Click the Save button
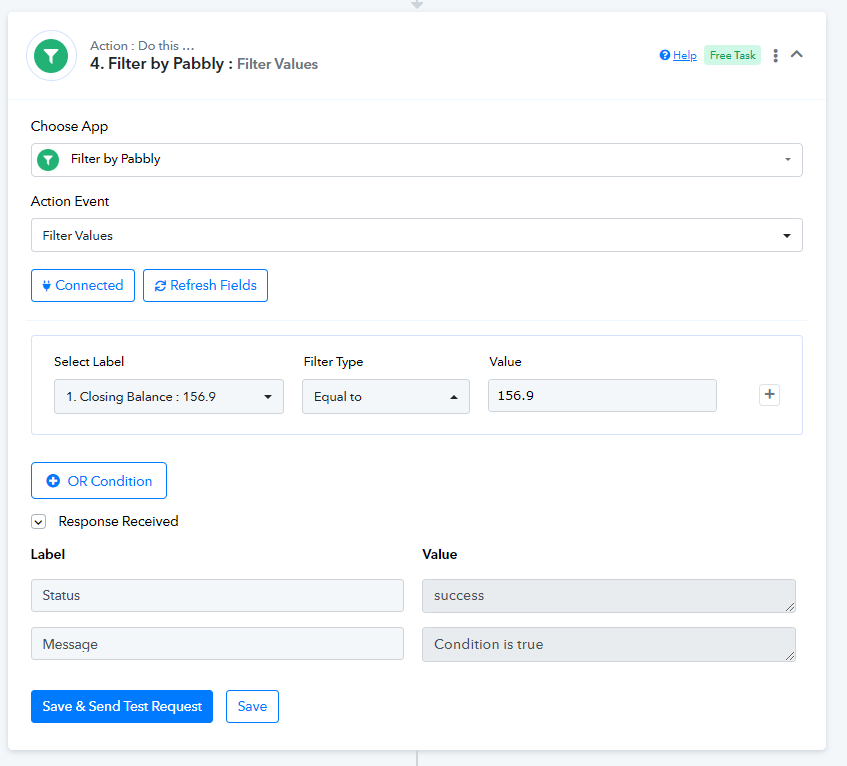The image size is (847, 766). coord(252,706)
